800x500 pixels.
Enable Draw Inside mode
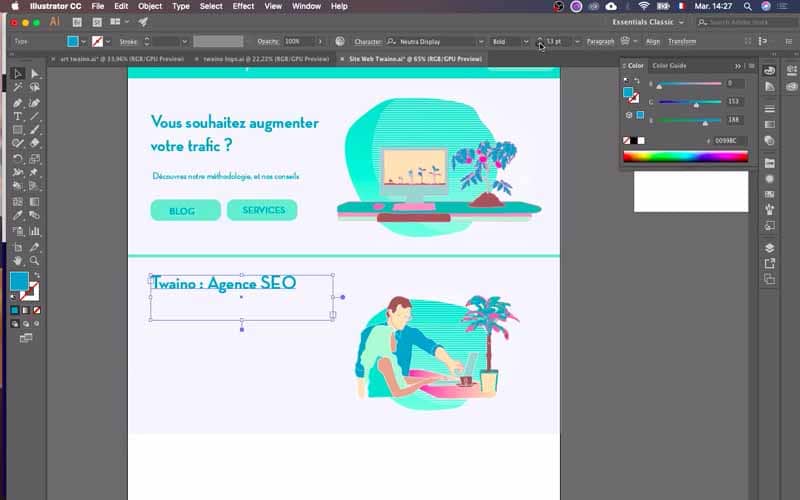pos(37,324)
